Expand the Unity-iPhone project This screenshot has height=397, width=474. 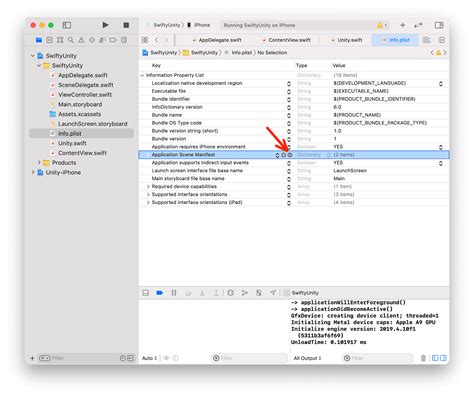pos(33,172)
